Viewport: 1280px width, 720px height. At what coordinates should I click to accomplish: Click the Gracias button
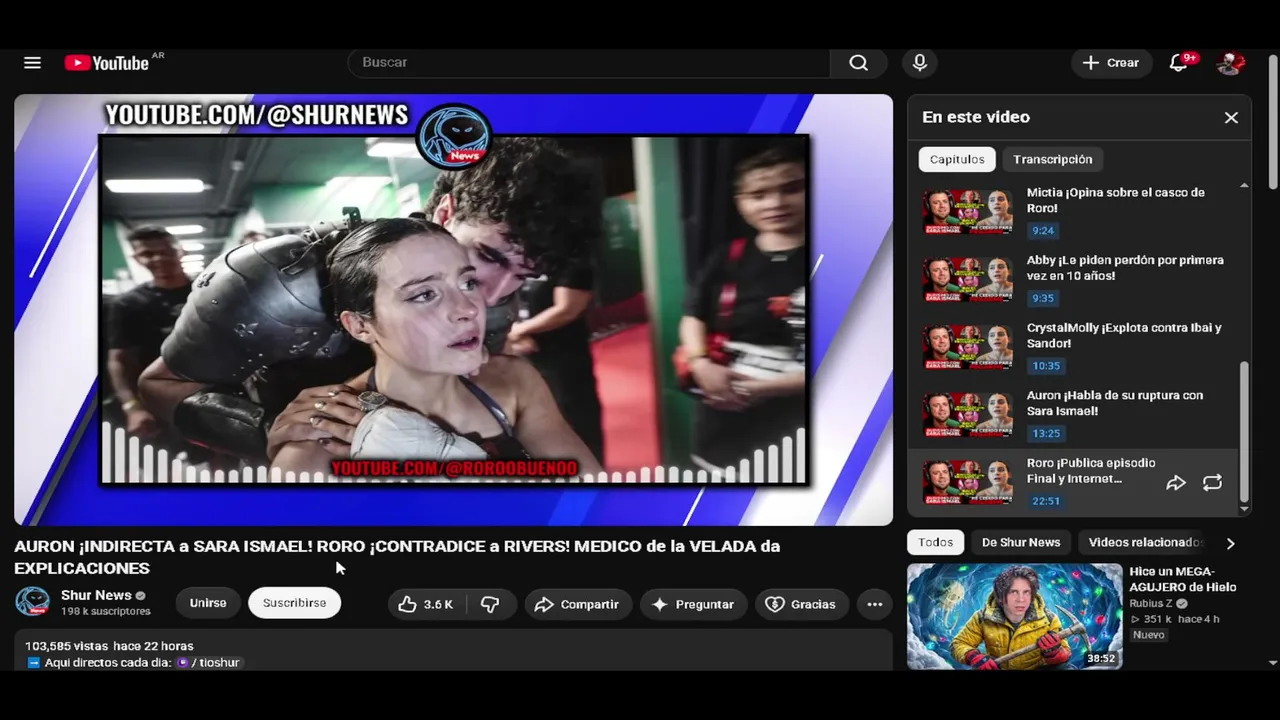[801, 604]
